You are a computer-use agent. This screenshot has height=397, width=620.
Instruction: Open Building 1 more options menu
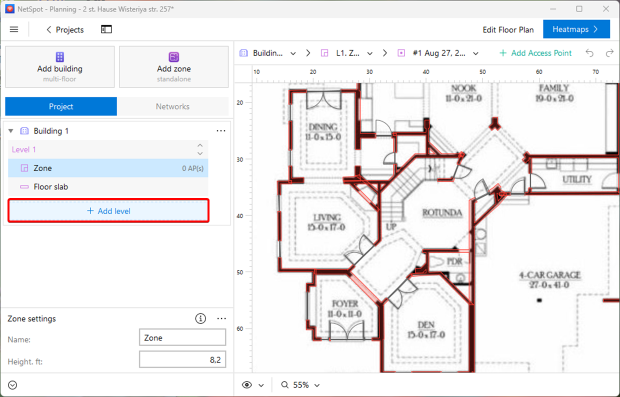221,131
